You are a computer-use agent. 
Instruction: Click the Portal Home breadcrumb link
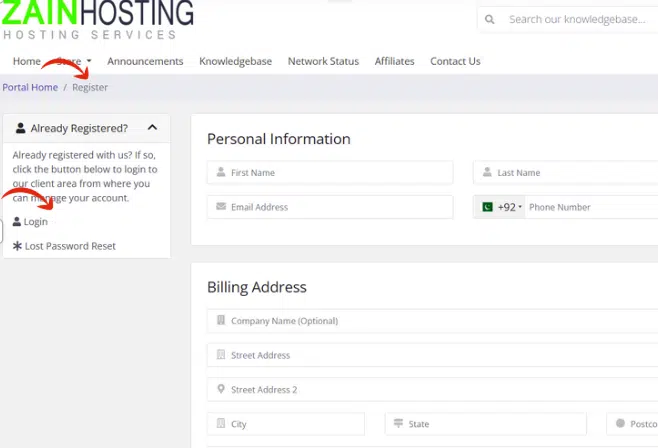pos(30,88)
